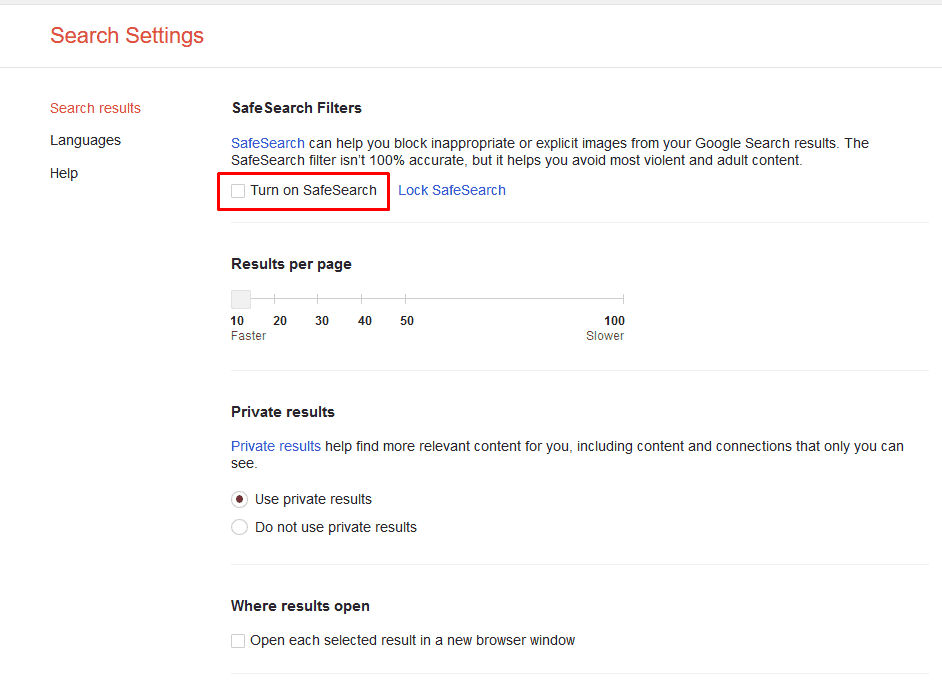Select Search results in the left sidebar

[x=95, y=108]
